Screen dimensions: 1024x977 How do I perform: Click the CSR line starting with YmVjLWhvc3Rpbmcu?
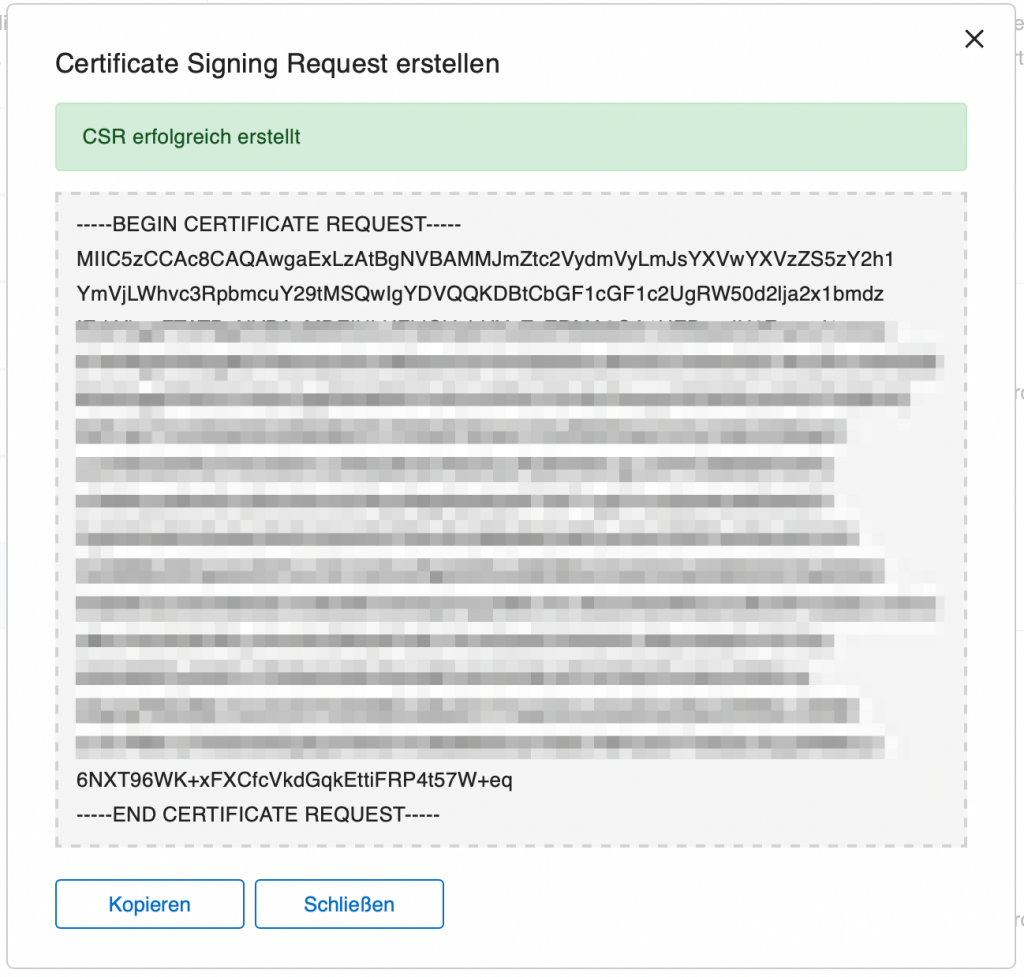480,294
